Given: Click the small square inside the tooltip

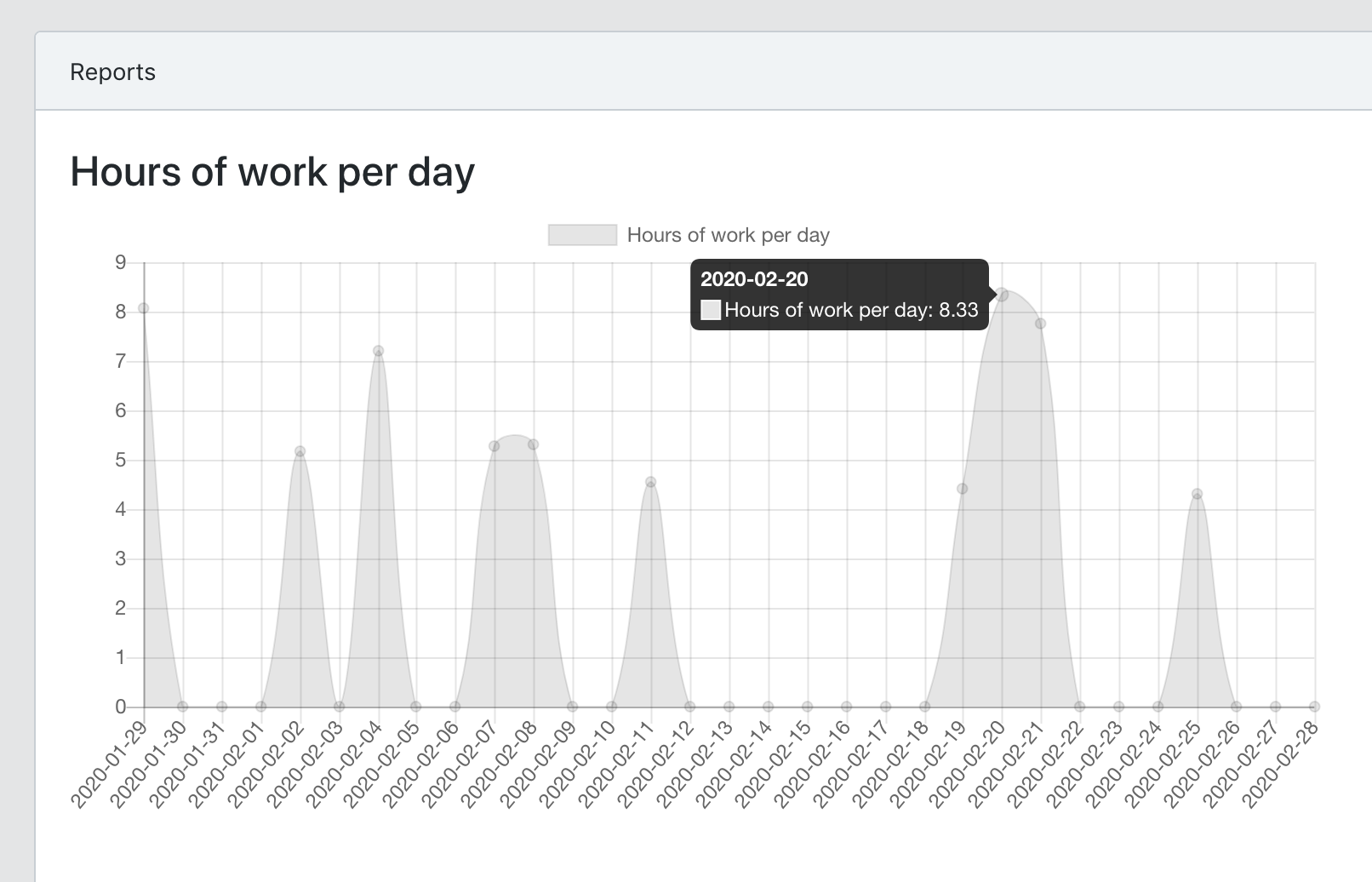Looking at the screenshot, I should tap(710, 310).
